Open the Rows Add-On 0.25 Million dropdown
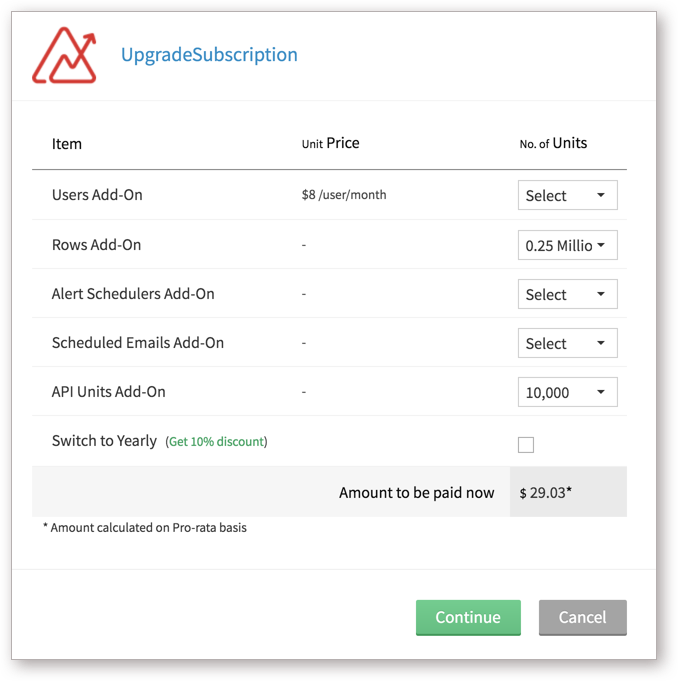 (567, 245)
